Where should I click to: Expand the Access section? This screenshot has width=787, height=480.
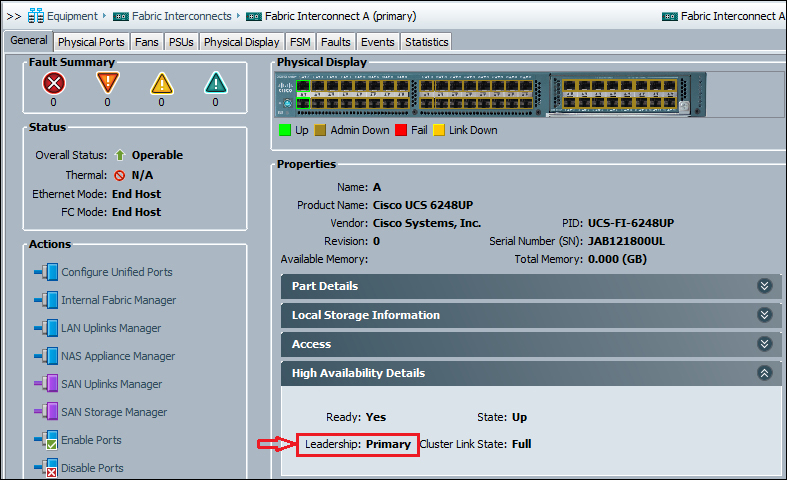[764, 344]
